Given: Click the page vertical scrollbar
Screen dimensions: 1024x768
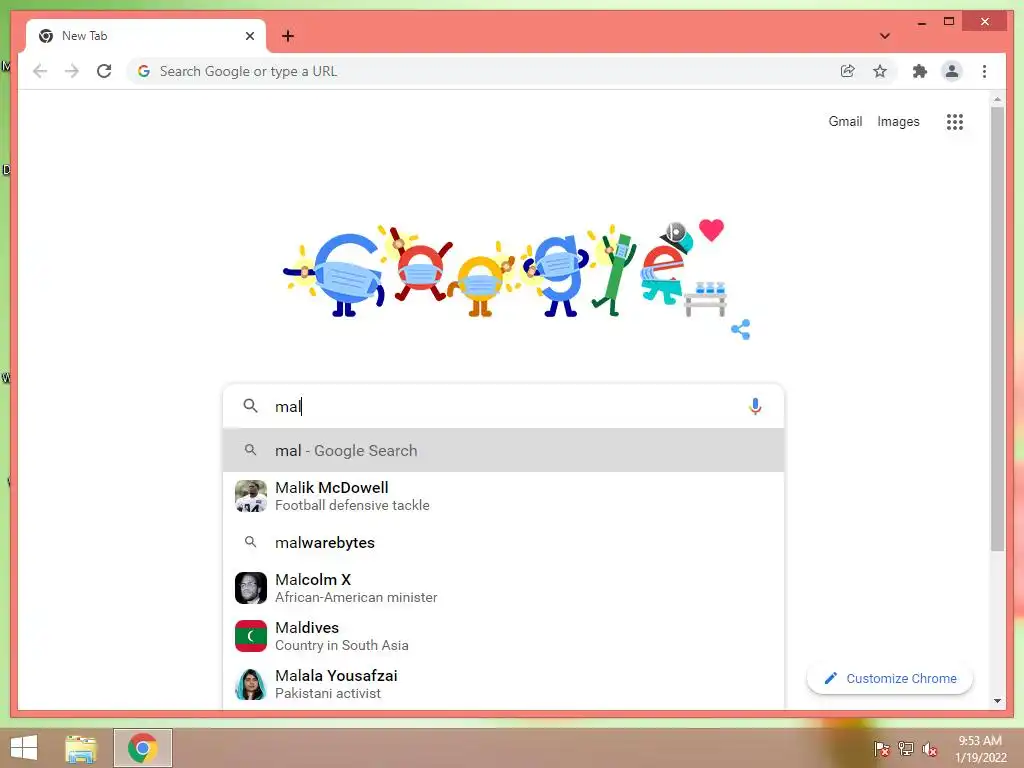Looking at the screenshot, I should pyautogui.click(x=997, y=328).
